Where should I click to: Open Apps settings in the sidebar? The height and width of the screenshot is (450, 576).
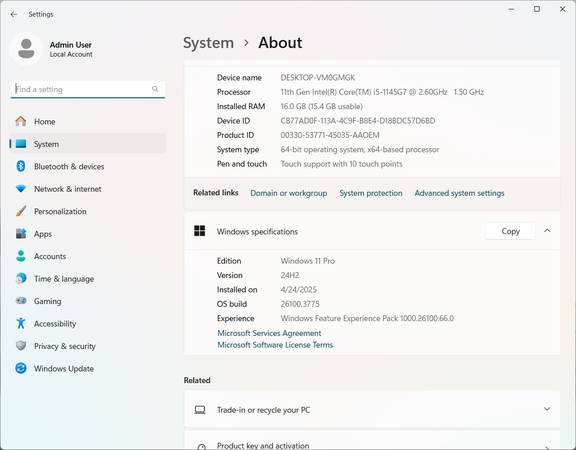(x=87, y=234)
